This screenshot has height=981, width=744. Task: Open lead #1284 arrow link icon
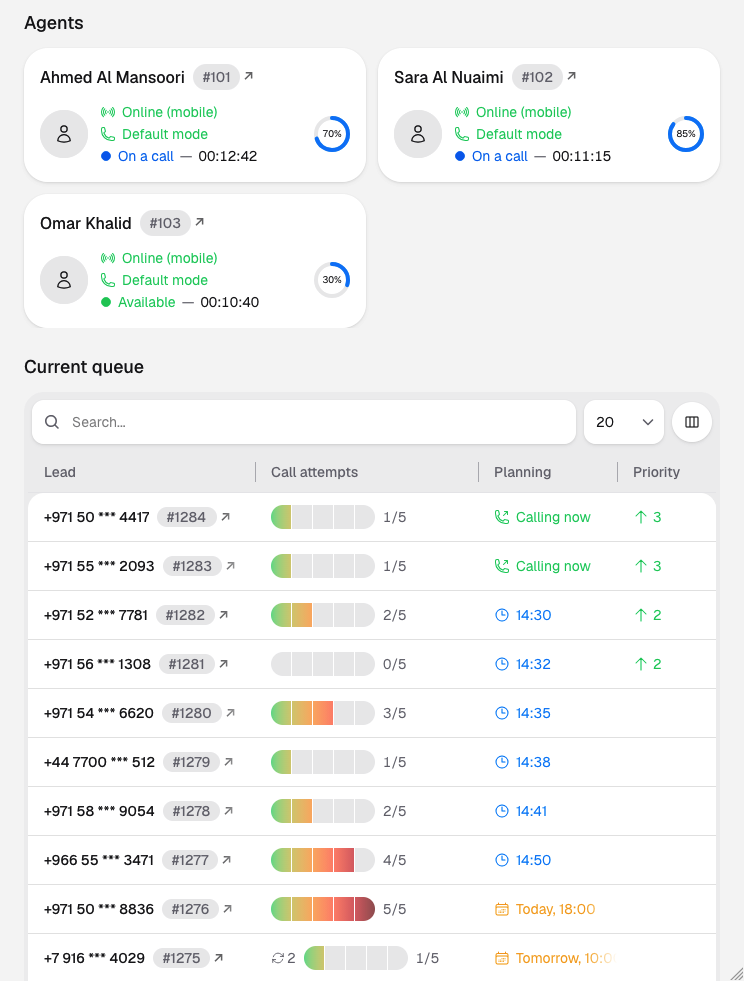pos(226,517)
